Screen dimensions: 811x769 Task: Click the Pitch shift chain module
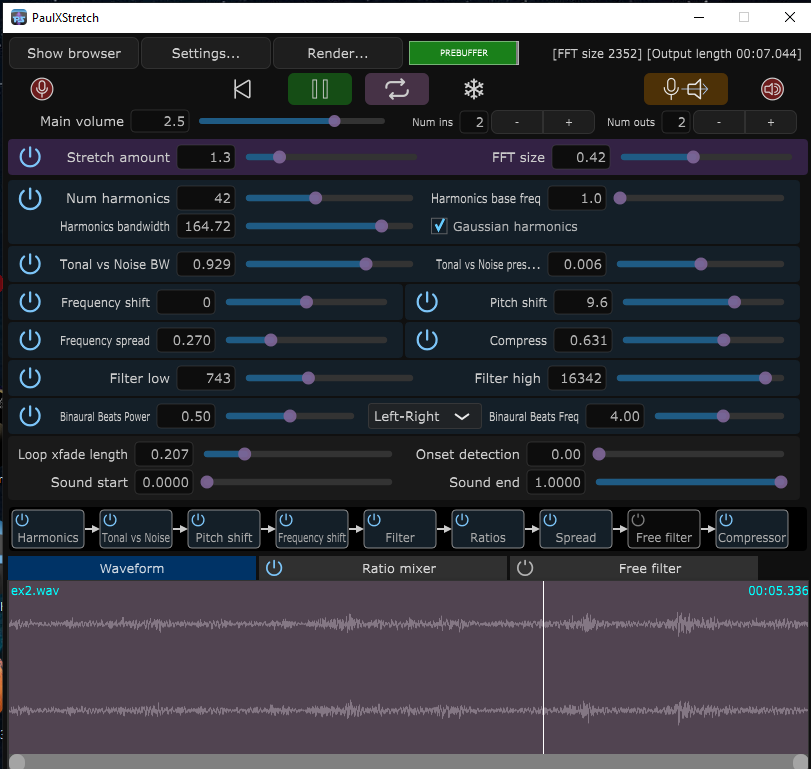pyautogui.click(x=223, y=529)
